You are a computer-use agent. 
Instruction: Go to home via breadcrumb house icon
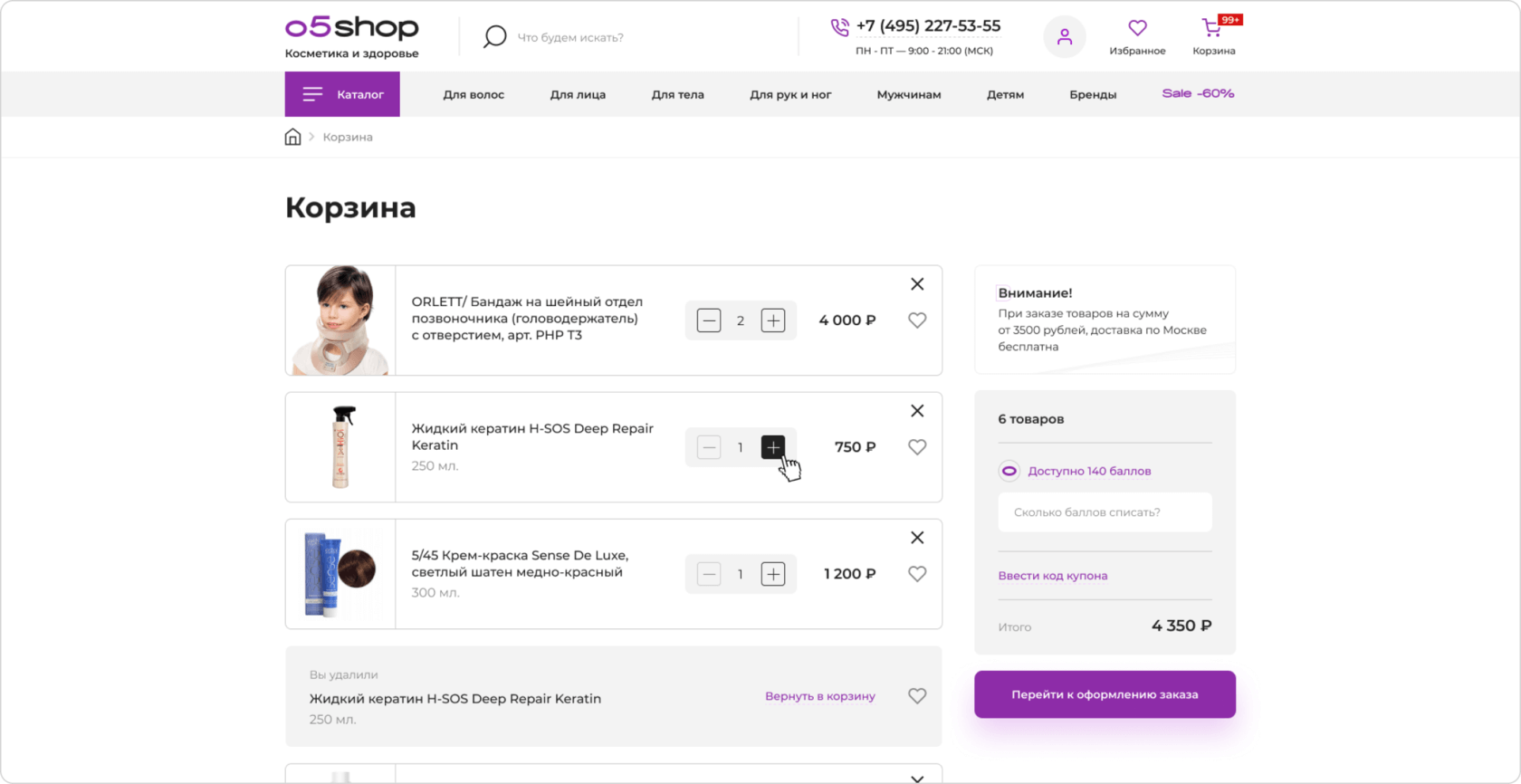click(292, 137)
